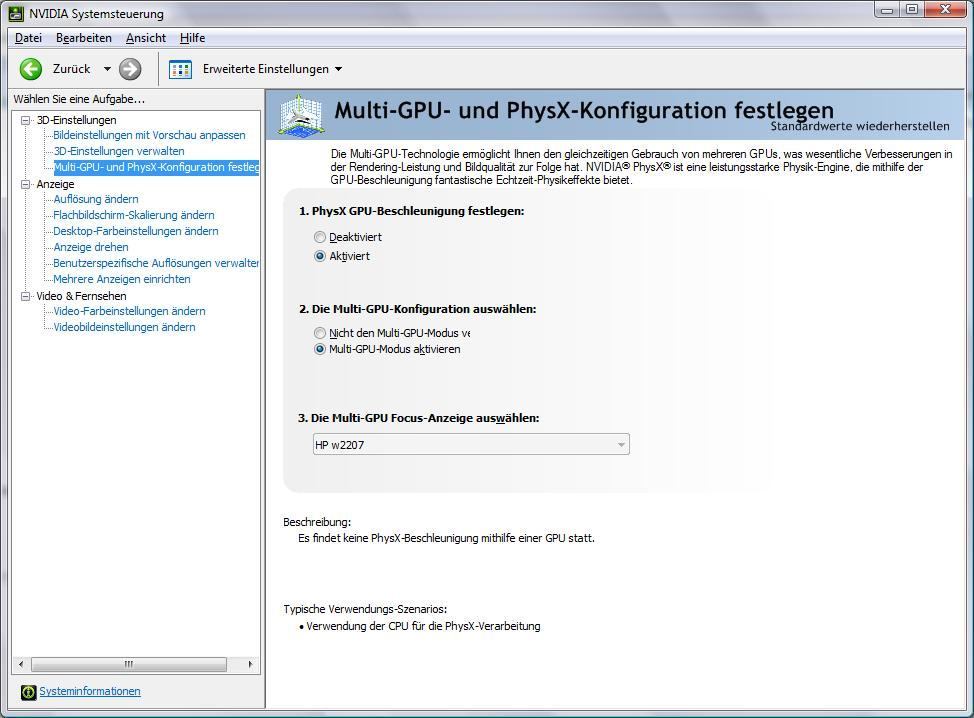Click the 3D-Einstellungen category label
The image size is (974, 718).
click(x=76, y=120)
